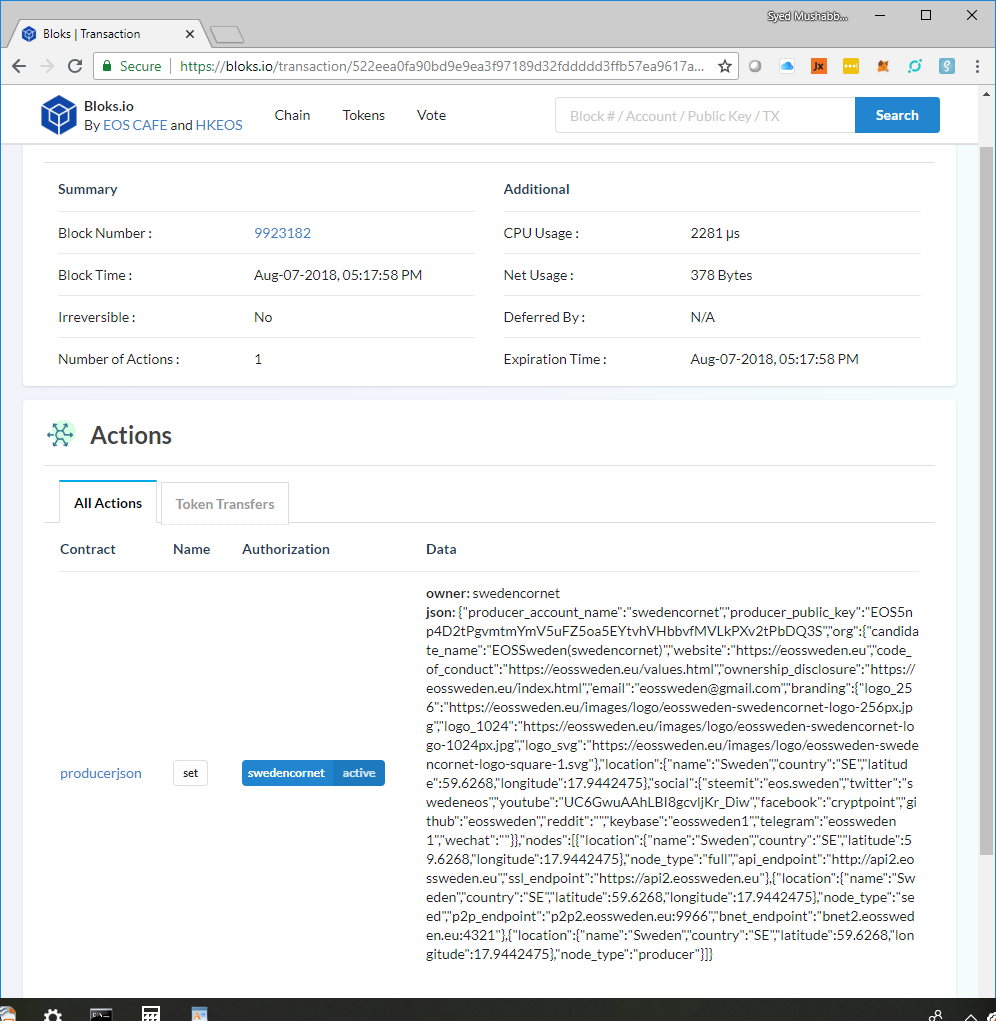Click the secure padlock icon

pos(107,66)
